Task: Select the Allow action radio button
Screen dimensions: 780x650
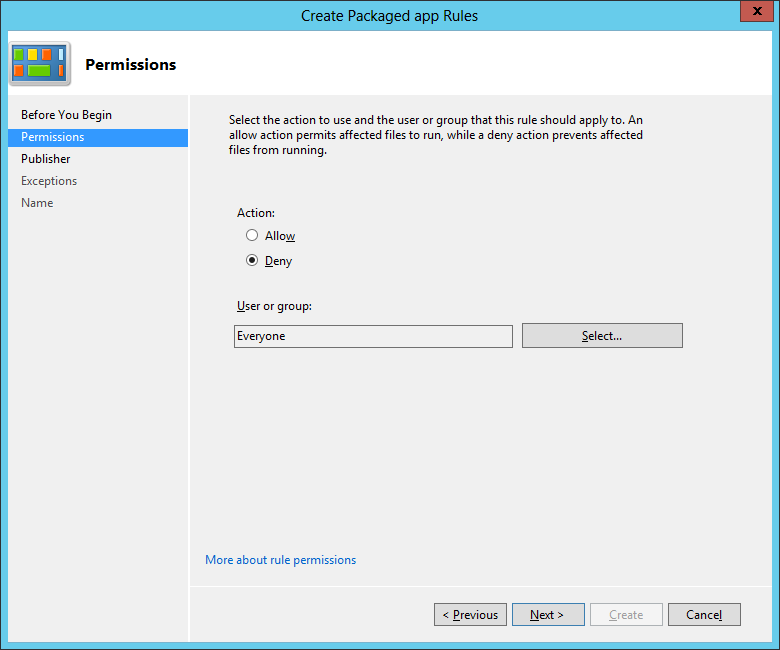Action: [252, 236]
